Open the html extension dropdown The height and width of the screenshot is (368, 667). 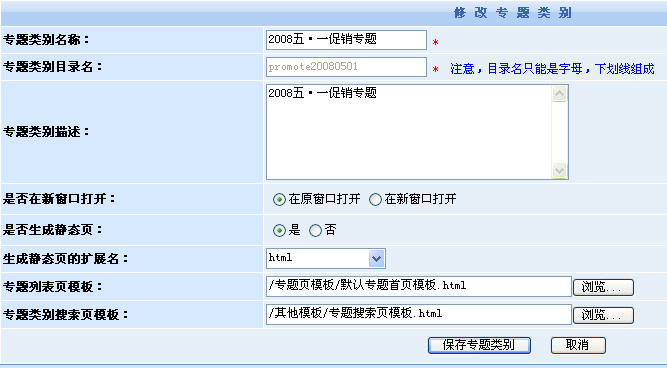326,259
